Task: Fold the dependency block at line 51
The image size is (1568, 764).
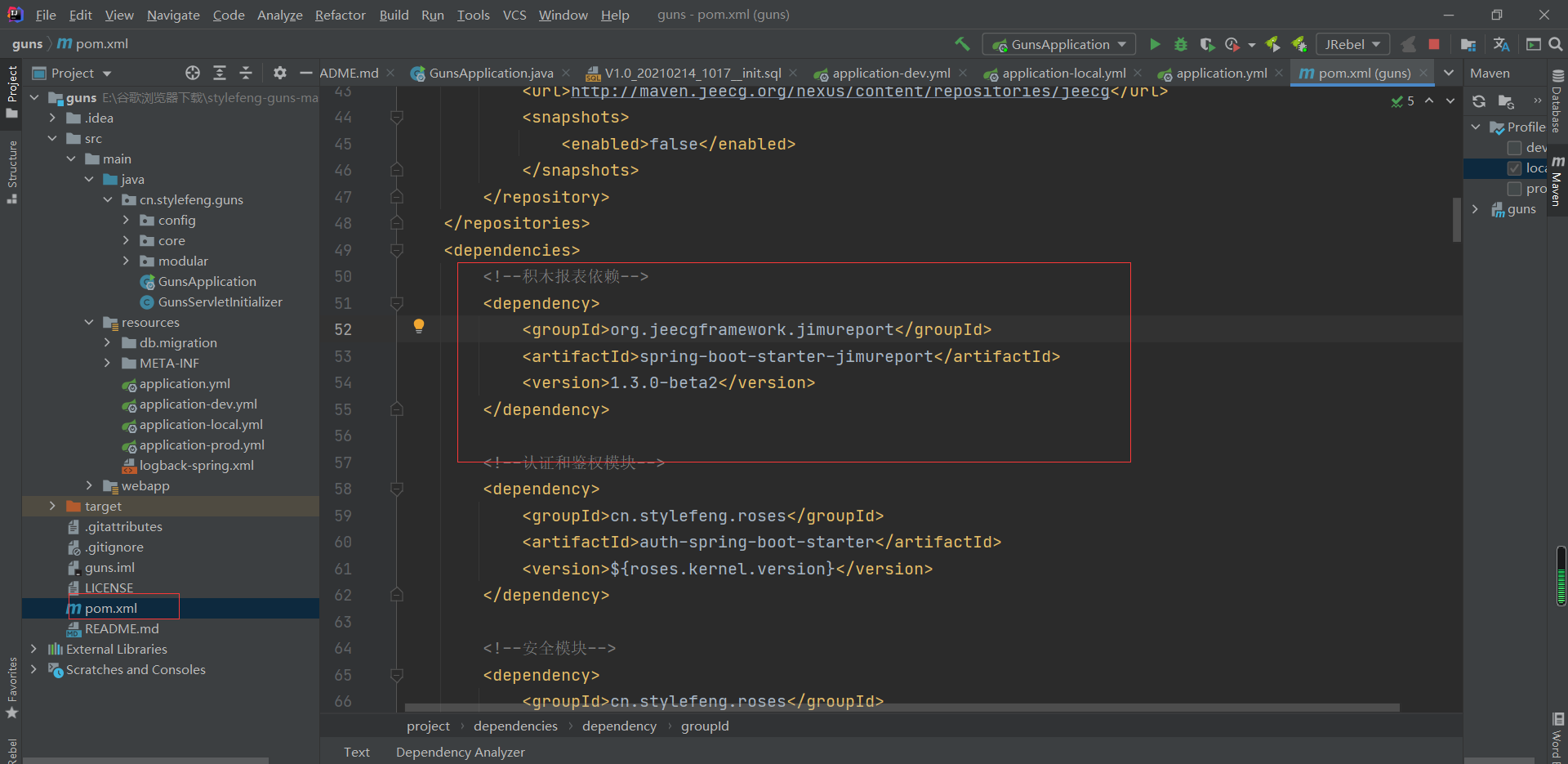Action: click(x=397, y=303)
